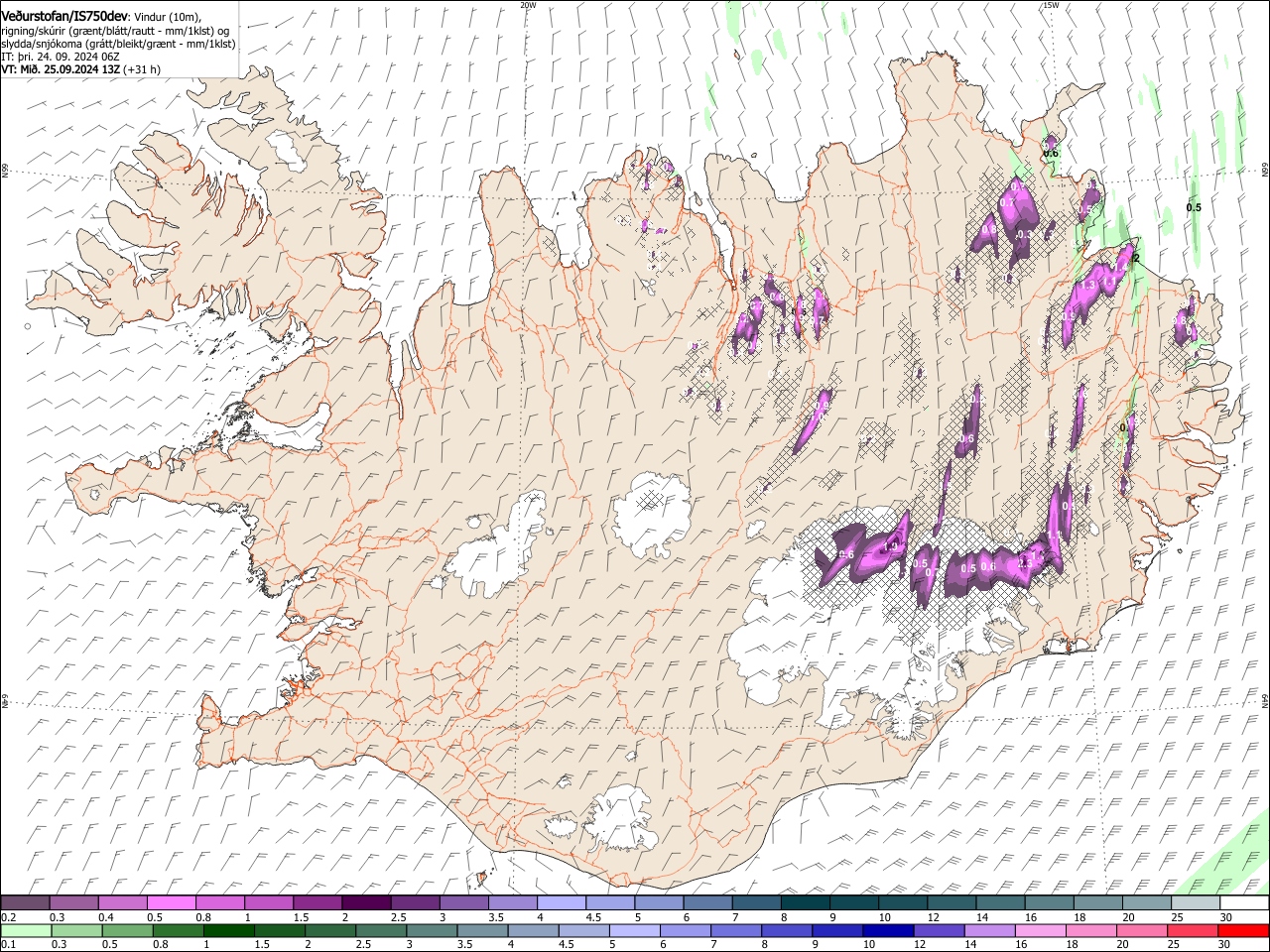Click the bottom-row swatch between 25 and 30
This screenshot has width=1270, height=952.
[x=1193, y=930]
